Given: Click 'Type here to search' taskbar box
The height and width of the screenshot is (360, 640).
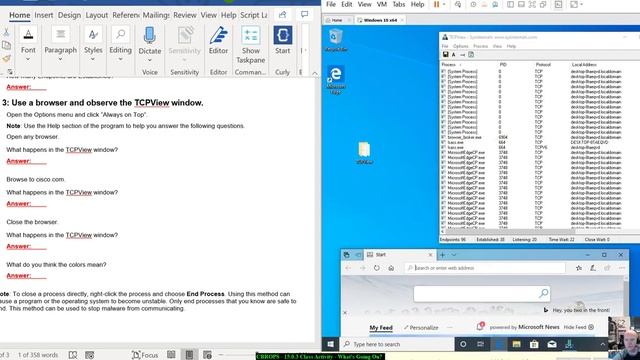Looking at the screenshot, I should pyautogui.click(x=397, y=344).
